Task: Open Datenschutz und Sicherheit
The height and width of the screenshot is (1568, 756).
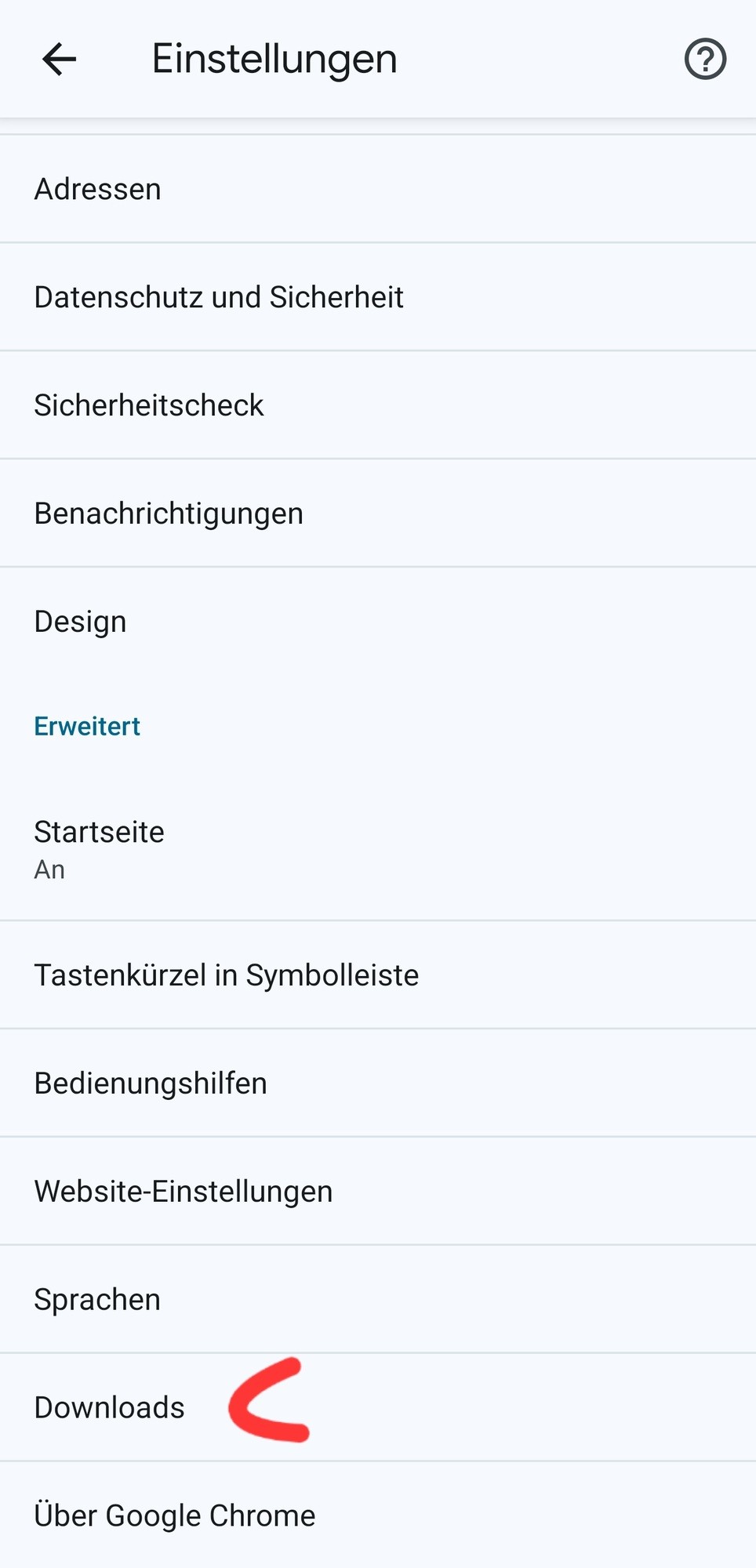Action: coord(378,297)
